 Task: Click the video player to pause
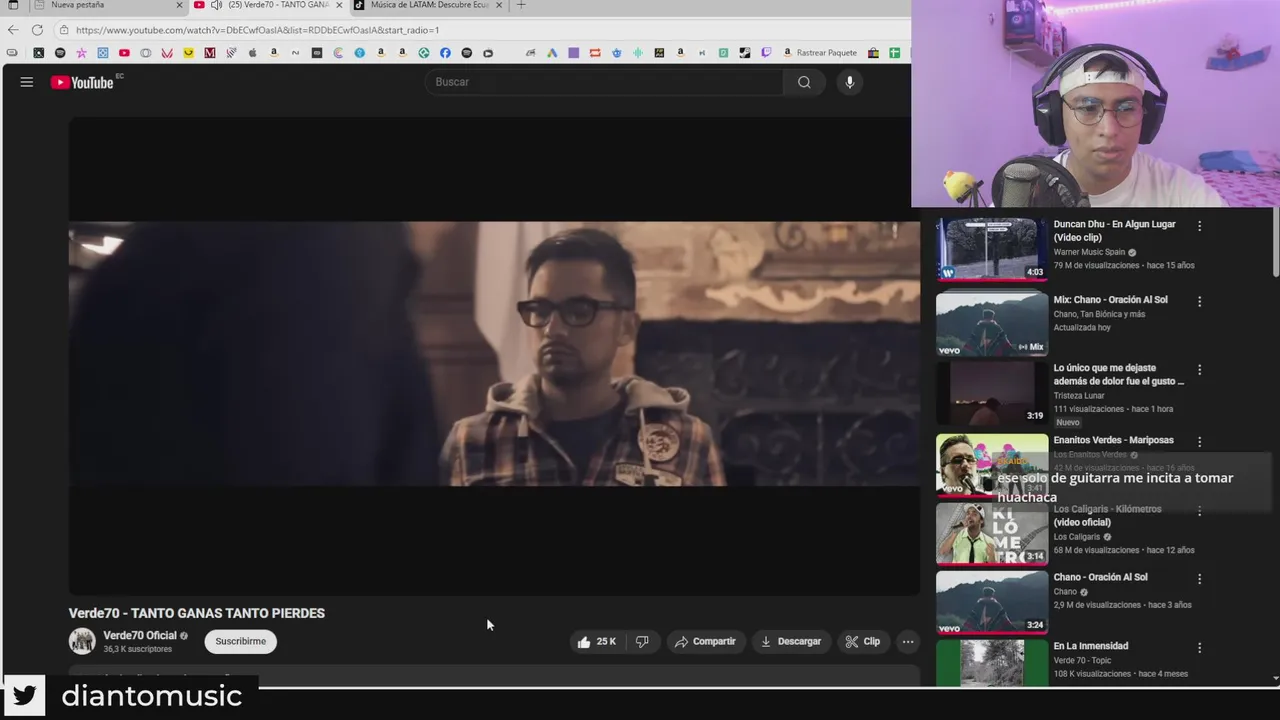click(x=494, y=355)
